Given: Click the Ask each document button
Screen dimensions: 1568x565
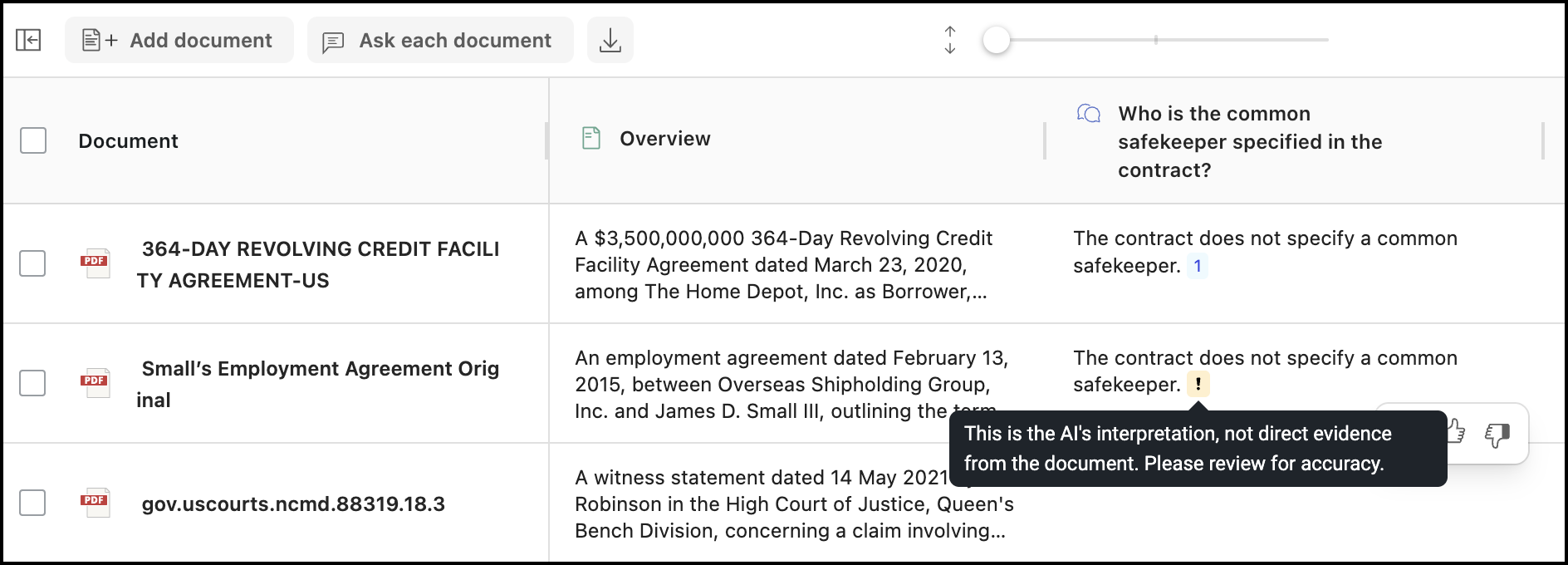Looking at the screenshot, I should tap(439, 40).
